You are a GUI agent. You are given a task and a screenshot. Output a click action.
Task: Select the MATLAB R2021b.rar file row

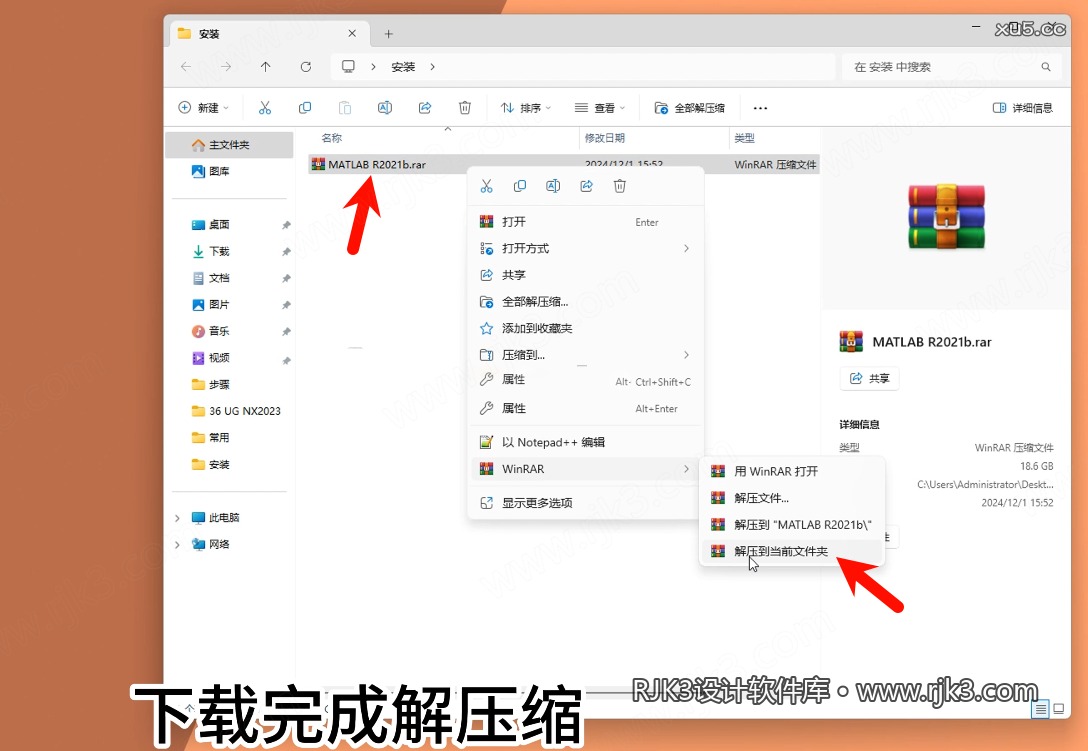563,164
